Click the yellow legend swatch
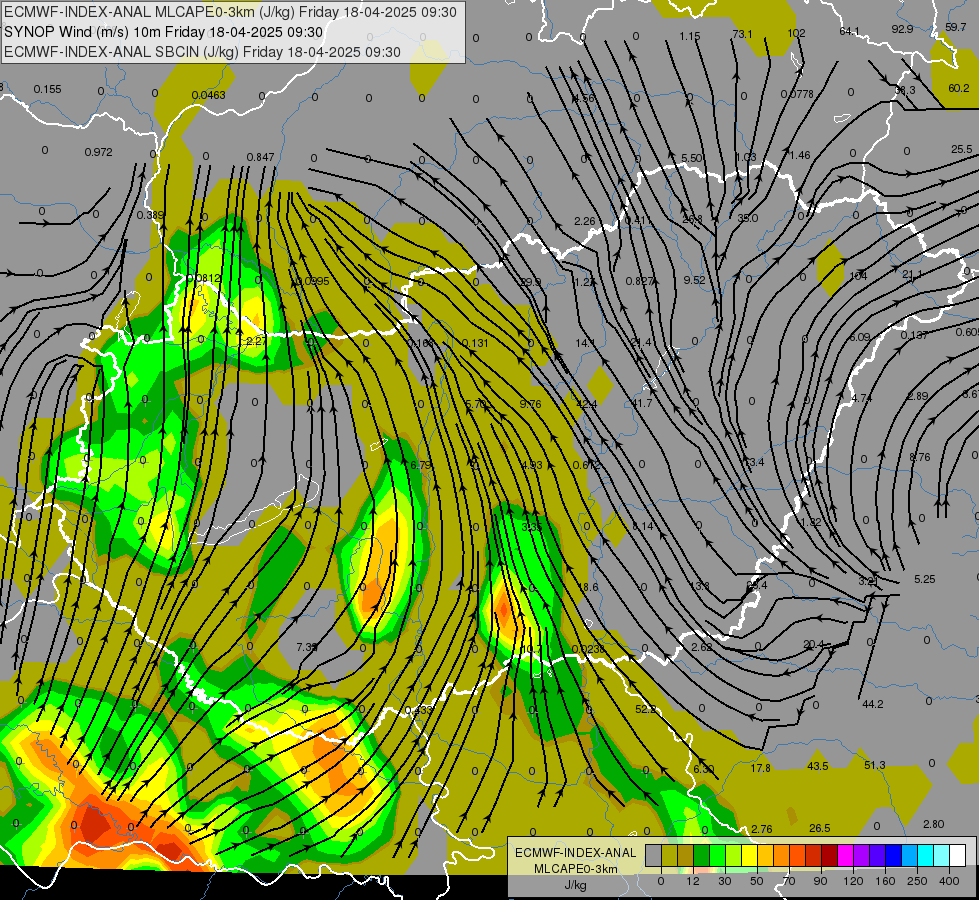Image resolution: width=979 pixels, height=900 pixels. point(750,856)
